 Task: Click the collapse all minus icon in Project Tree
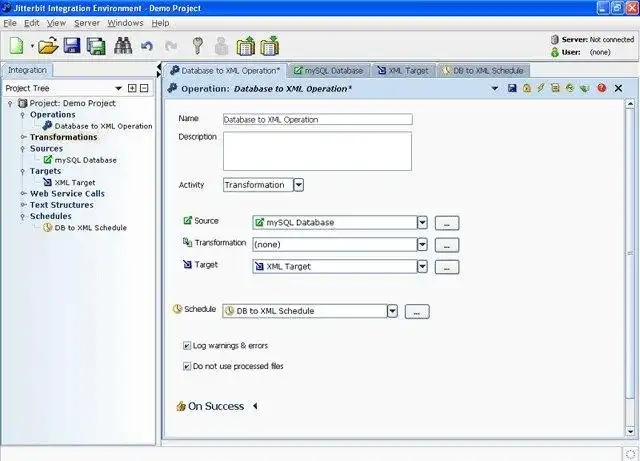144,88
